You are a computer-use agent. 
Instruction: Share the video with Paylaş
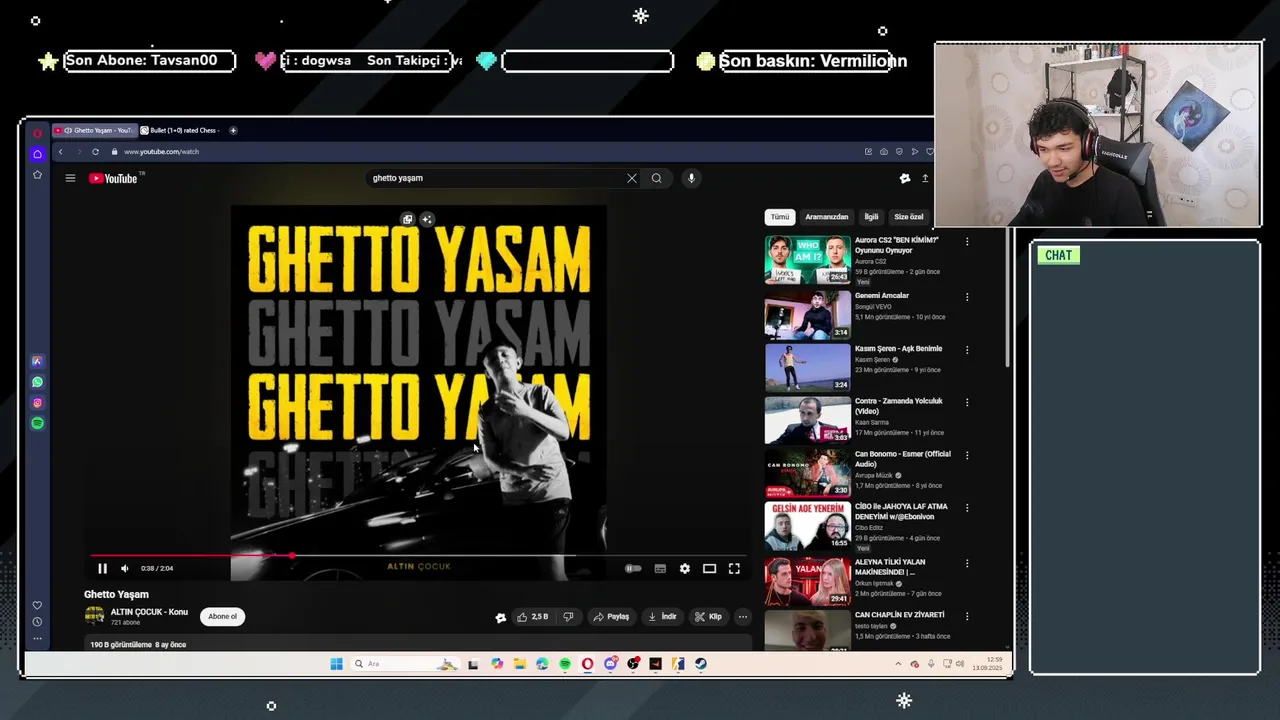pos(611,617)
